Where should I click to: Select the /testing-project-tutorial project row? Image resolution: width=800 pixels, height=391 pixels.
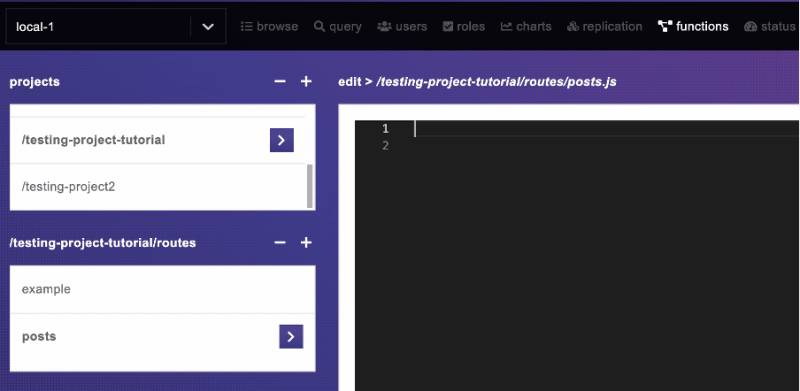pos(158,140)
